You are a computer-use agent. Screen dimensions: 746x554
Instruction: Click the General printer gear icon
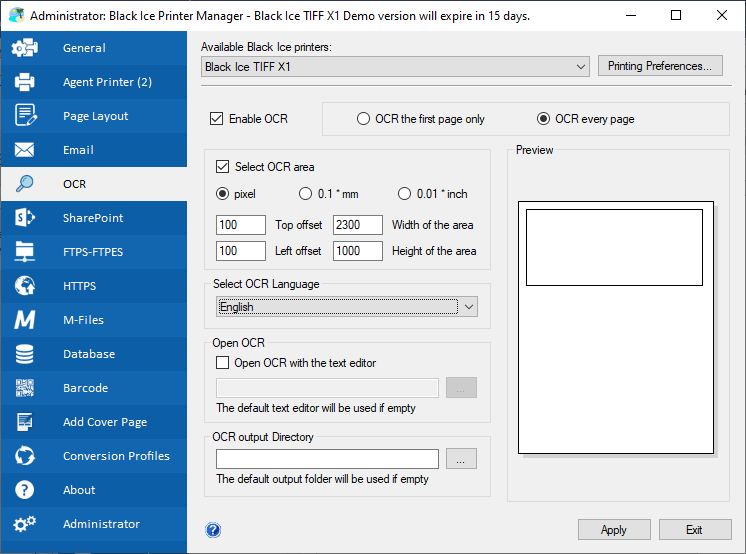point(25,48)
